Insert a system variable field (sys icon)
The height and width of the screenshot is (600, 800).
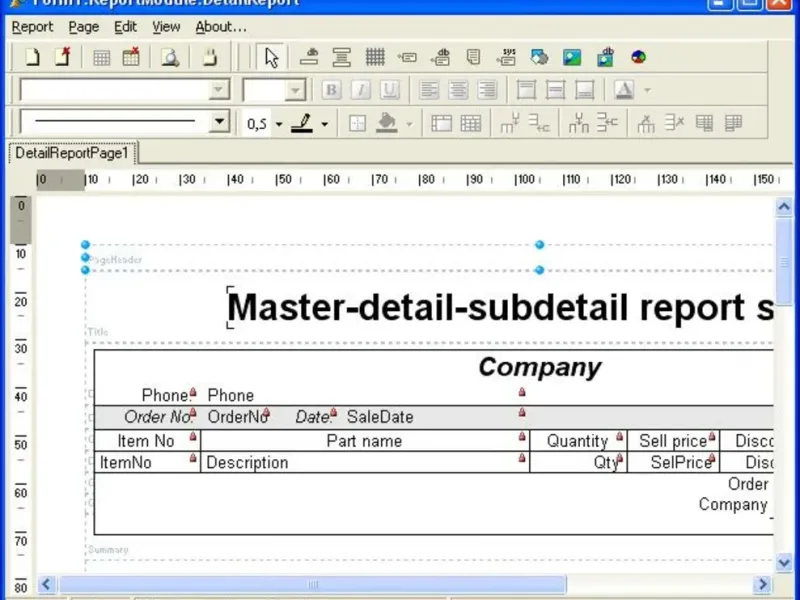(x=508, y=57)
